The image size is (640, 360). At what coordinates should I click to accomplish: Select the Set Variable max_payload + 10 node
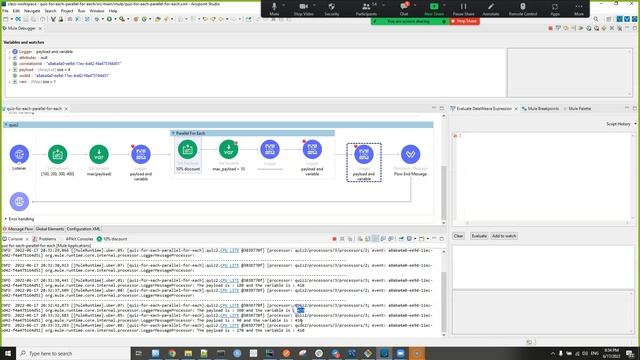pos(229,149)
